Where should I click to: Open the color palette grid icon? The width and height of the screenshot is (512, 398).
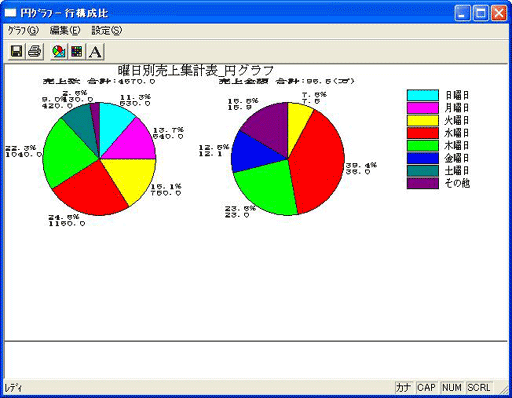coord(77,51)
